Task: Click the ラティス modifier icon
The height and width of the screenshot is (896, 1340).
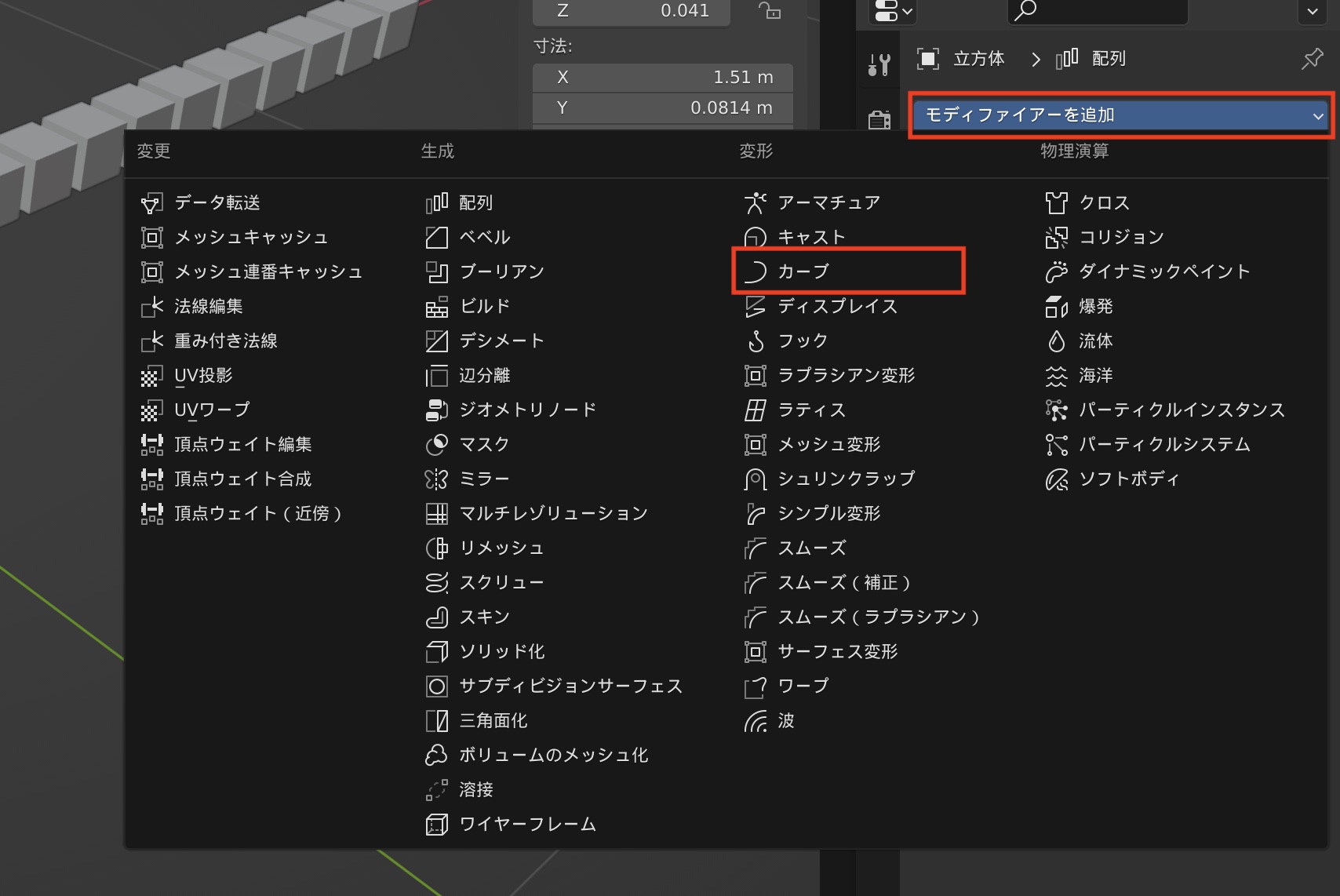Action: coord(755,410)
